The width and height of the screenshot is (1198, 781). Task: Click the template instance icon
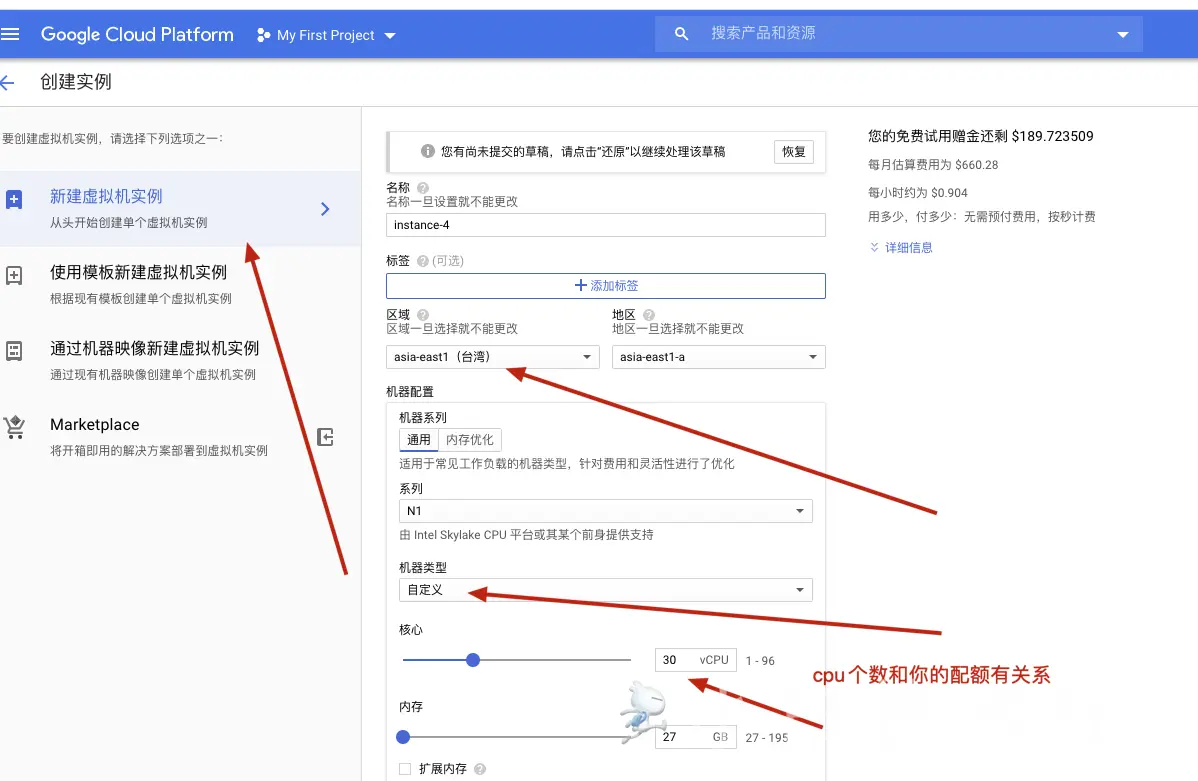tap(14, 276)
